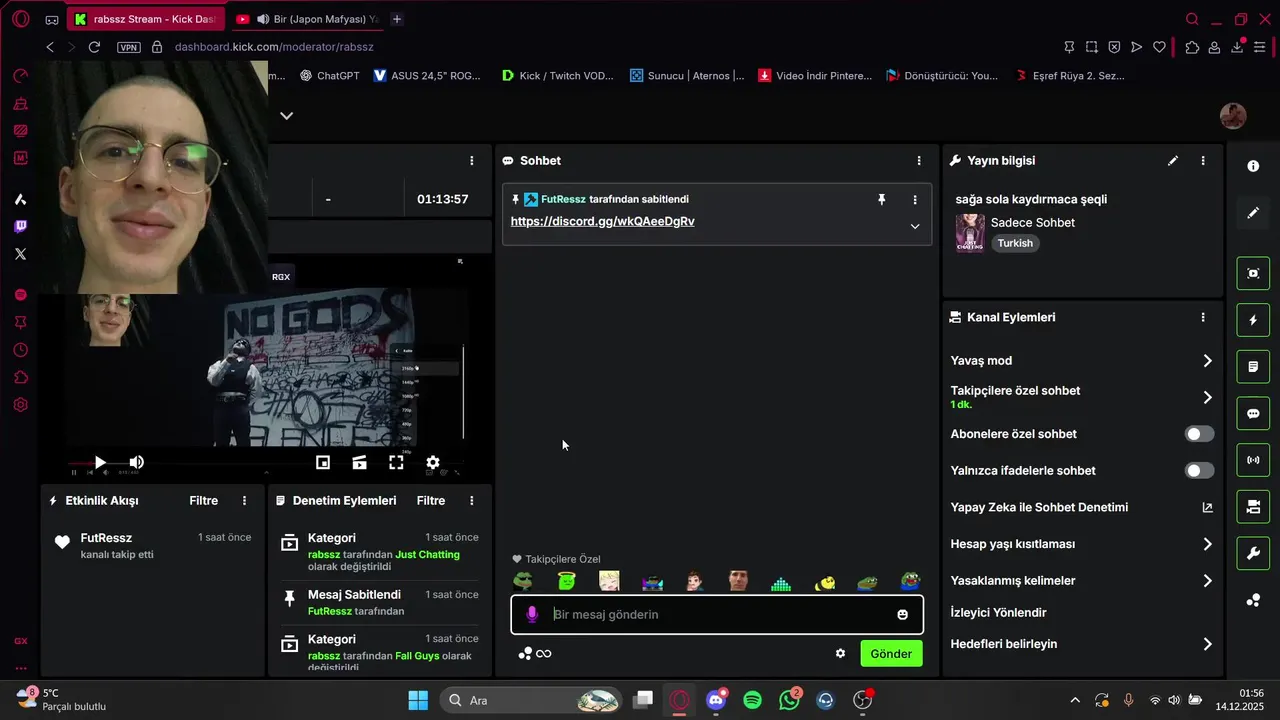Toggle Yalnızca ifadelerle sohbet switch
This screenshot has height=720, width=1280.
pyautogui.click(x=1199, y=470)
